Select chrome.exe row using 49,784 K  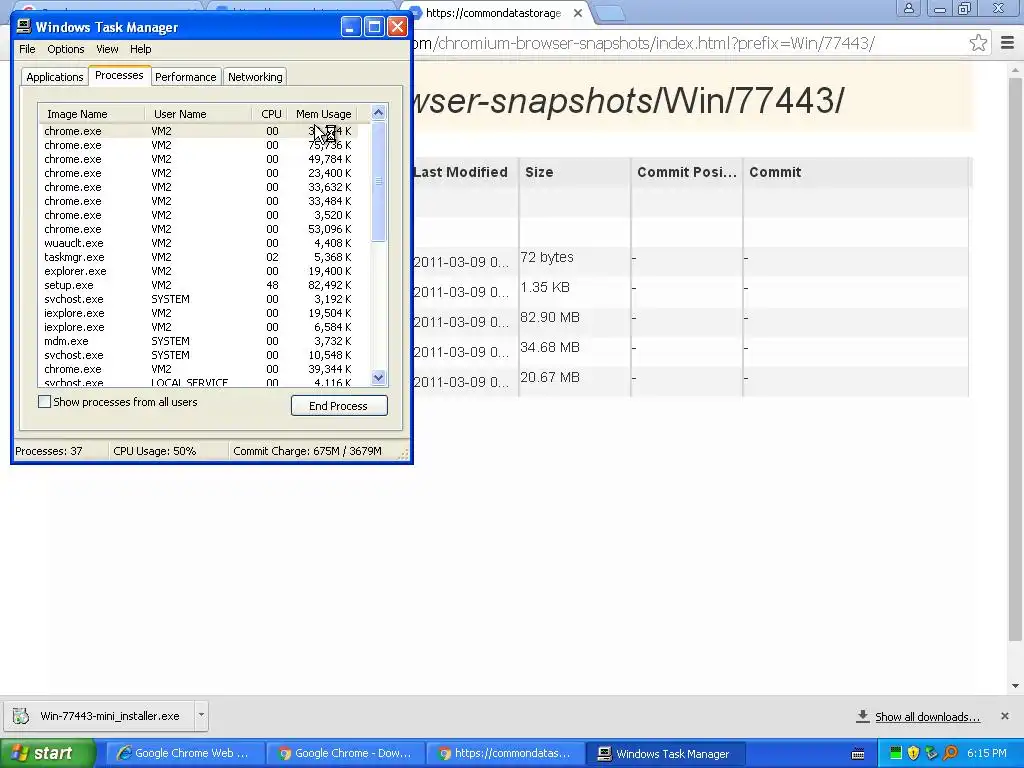(198, 159)
